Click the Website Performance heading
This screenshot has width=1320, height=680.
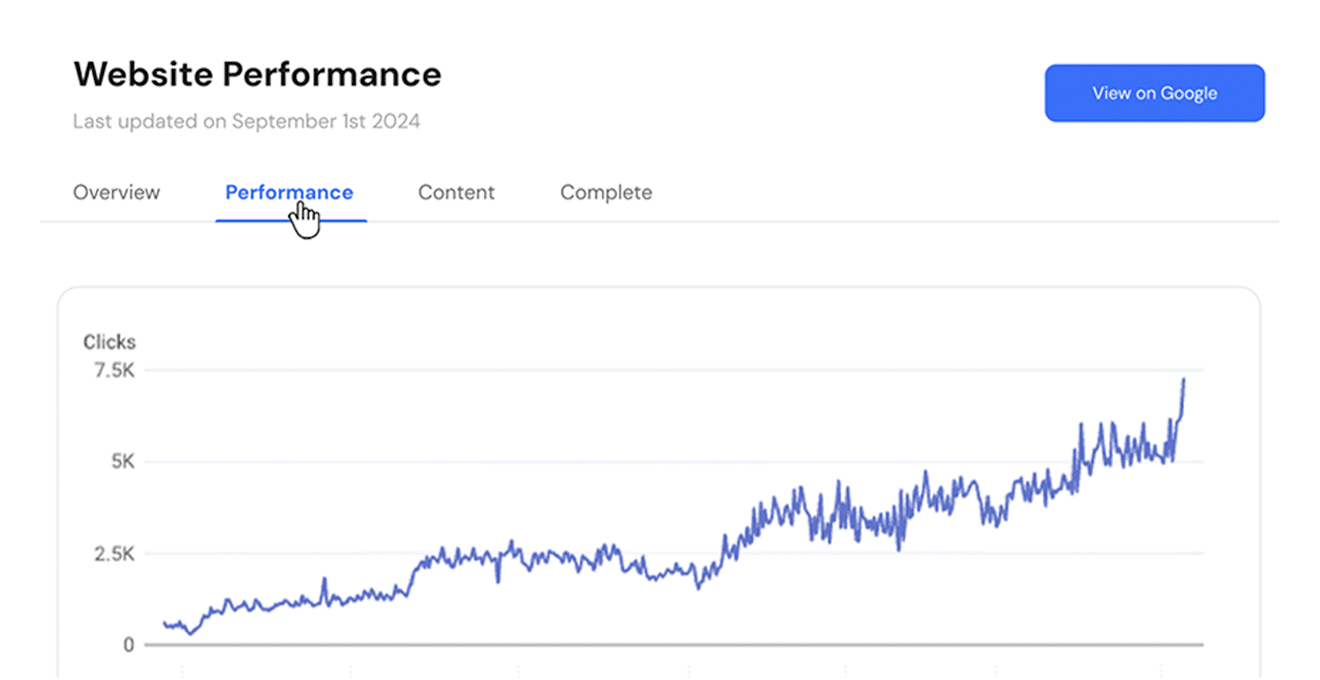[x=257, y=74]
